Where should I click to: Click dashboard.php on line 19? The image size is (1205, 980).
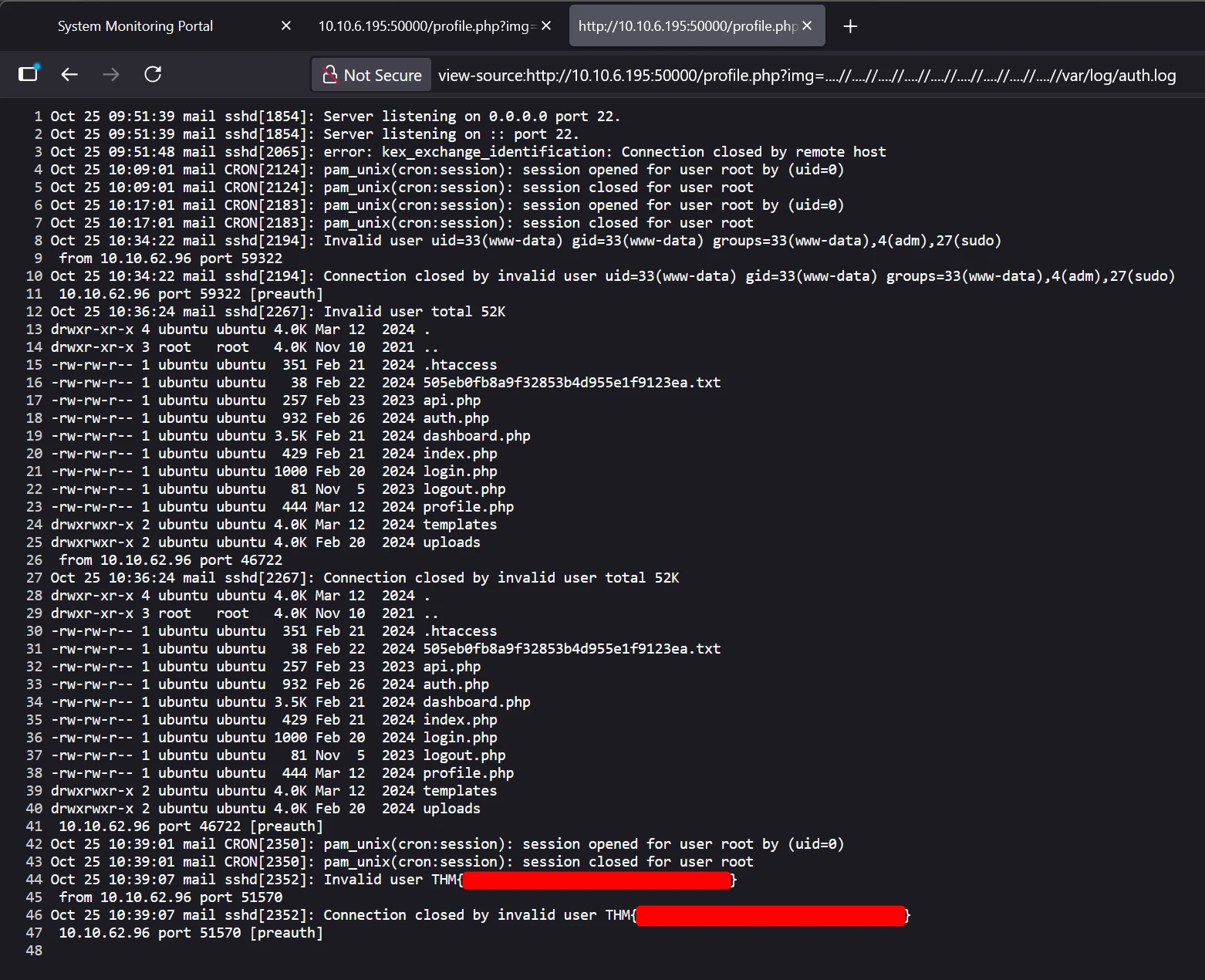point(476,436)
